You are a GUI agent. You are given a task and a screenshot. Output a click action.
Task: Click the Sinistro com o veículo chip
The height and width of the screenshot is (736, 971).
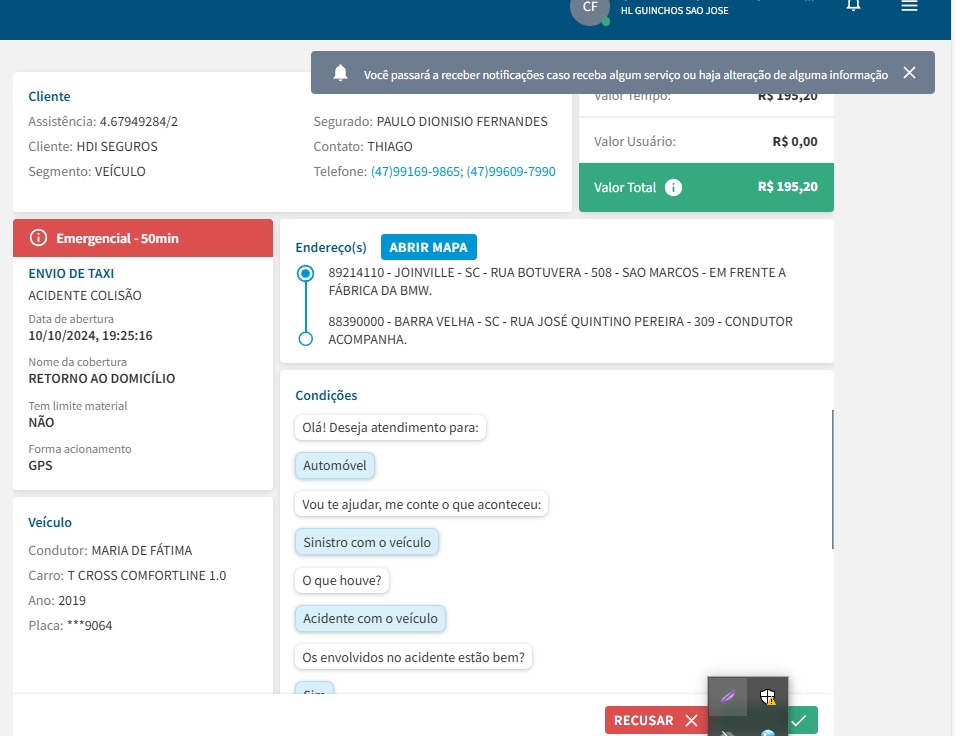pyautogui.click(x=367, y=542)
